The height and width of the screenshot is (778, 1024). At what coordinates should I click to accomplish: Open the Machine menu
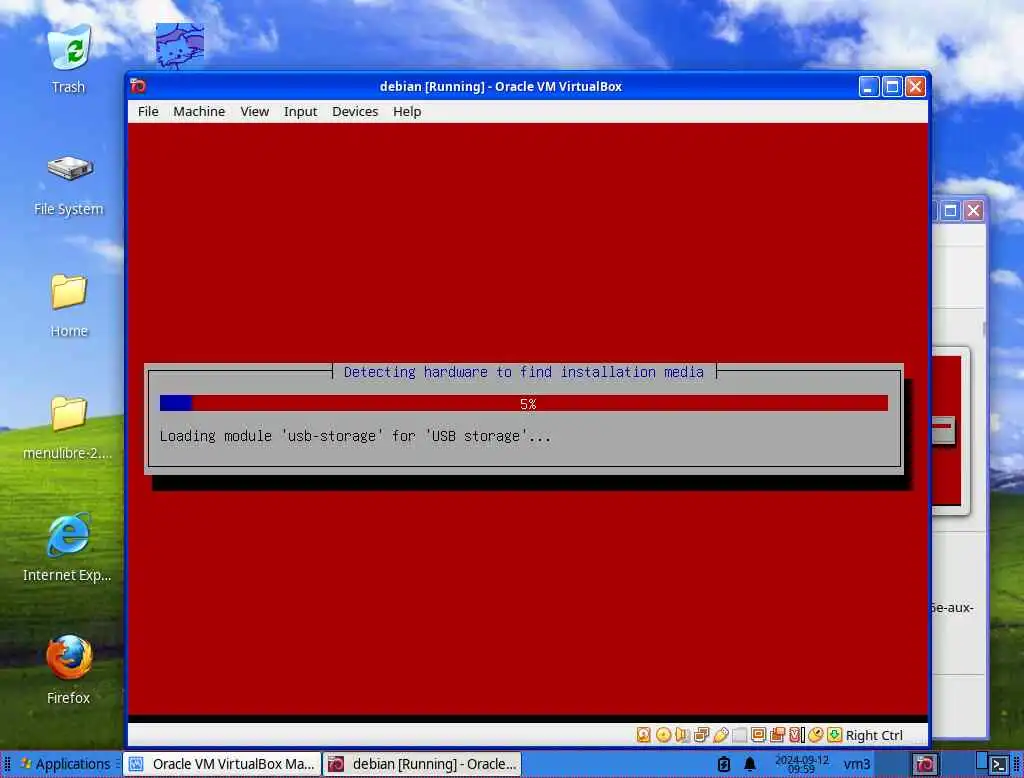click(199, 112)
